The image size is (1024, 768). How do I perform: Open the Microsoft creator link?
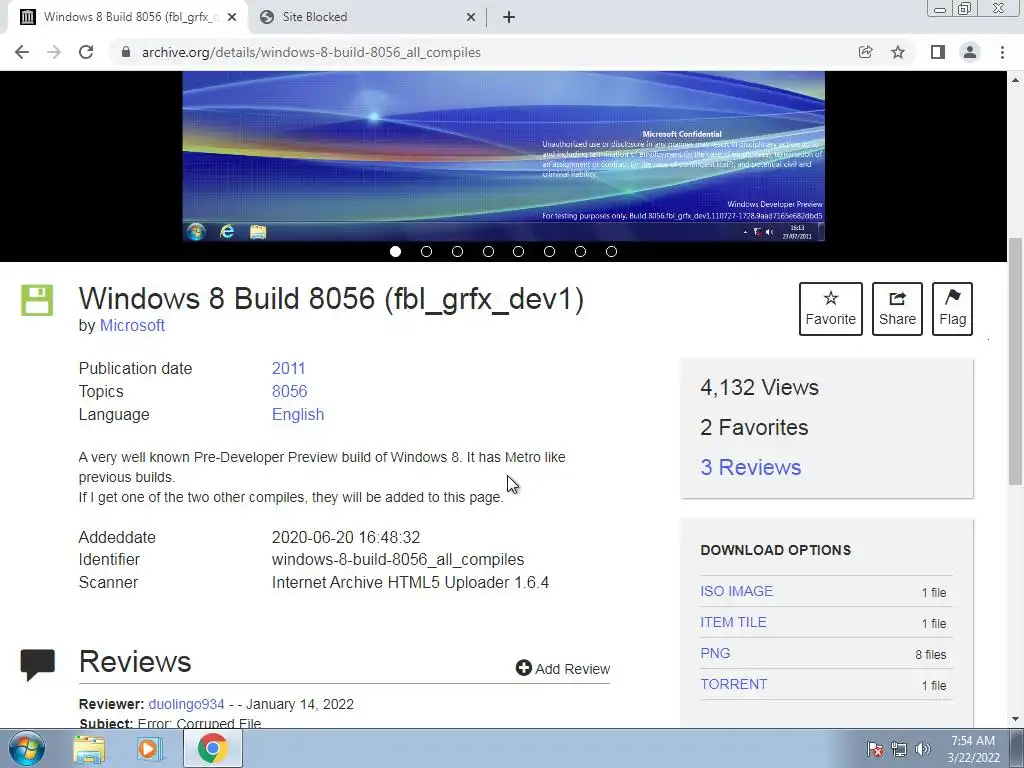[x=132, y=325]
